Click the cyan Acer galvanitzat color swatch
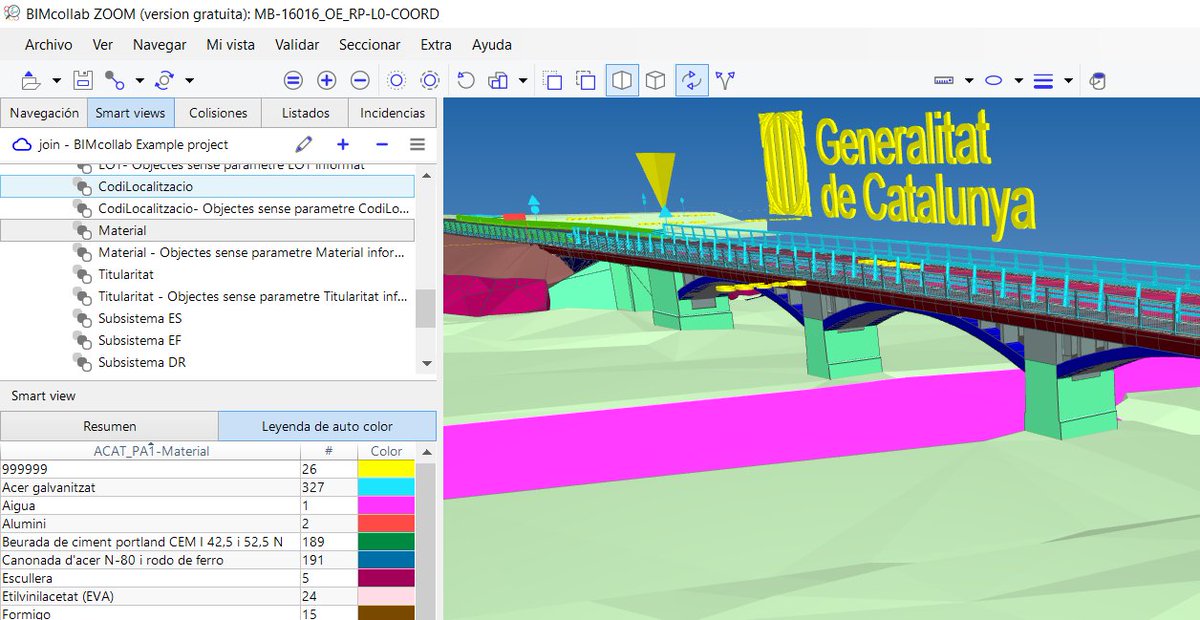This screenshot has height=620, width=1200. (386, 487)
